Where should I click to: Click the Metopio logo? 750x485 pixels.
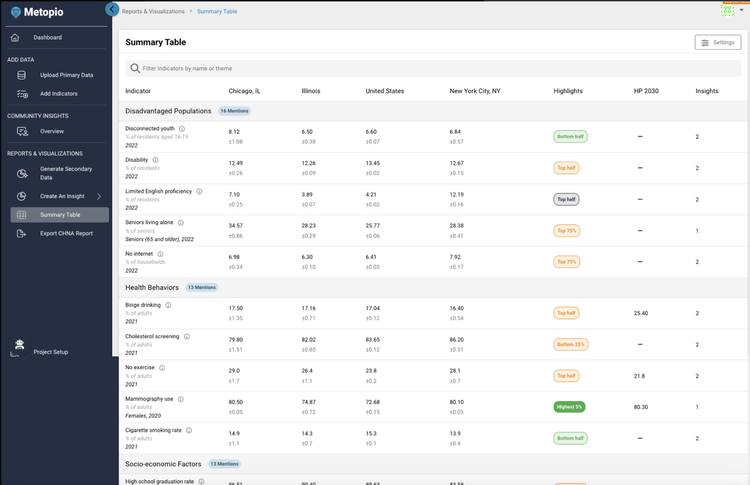(37, 12)
